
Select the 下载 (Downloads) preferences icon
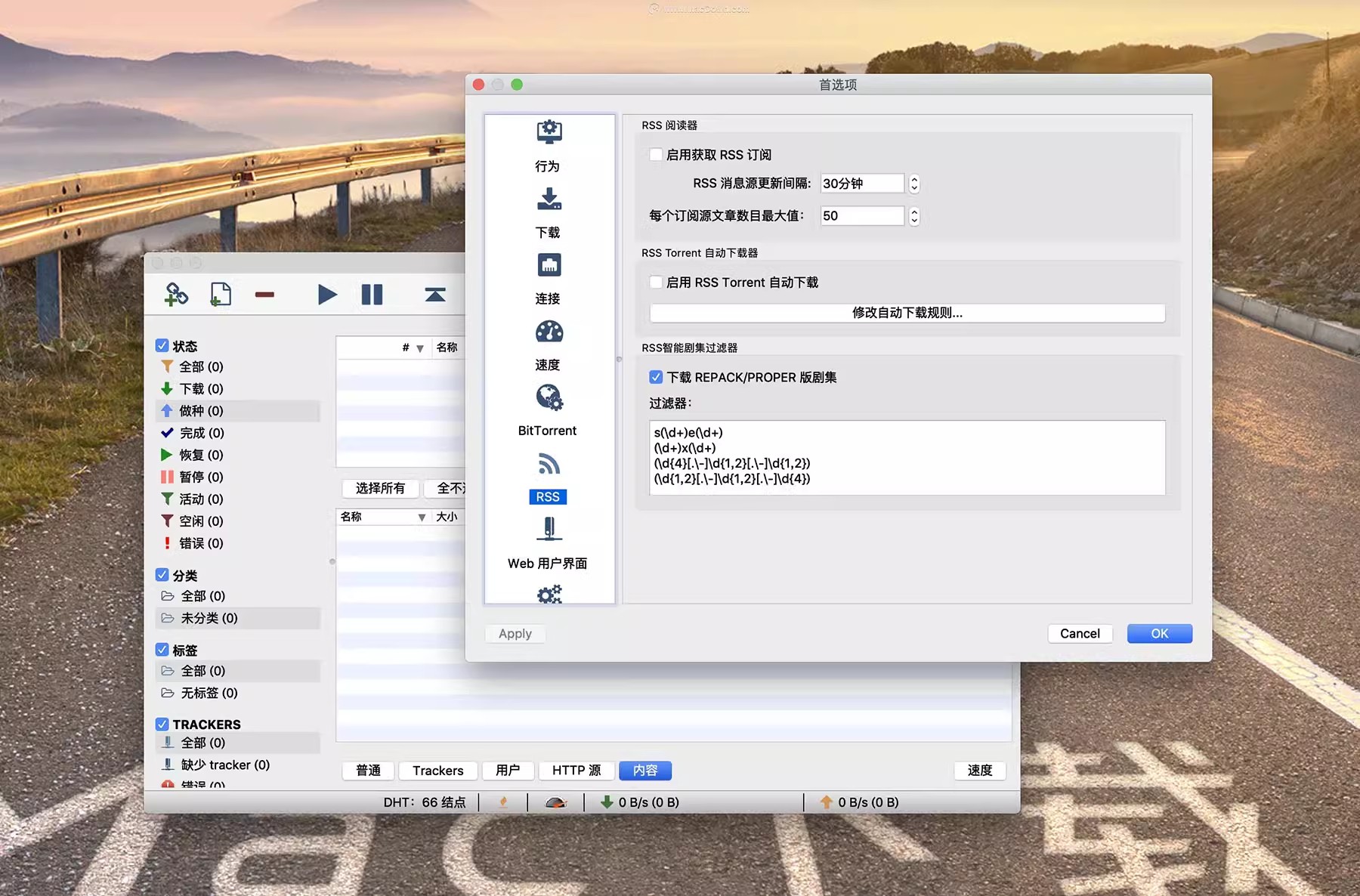tap(547, 211)
